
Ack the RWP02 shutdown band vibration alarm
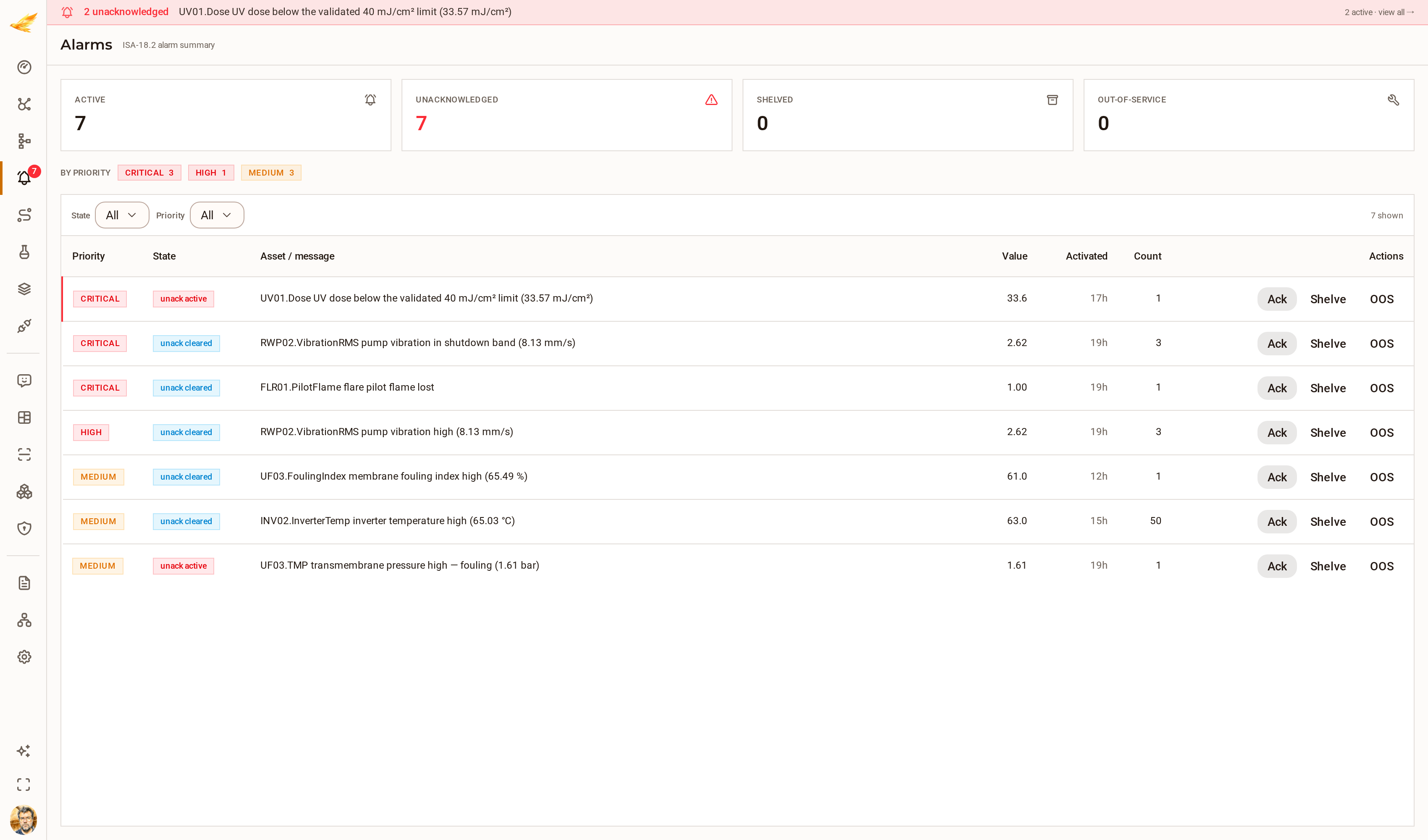[1277, 344]
